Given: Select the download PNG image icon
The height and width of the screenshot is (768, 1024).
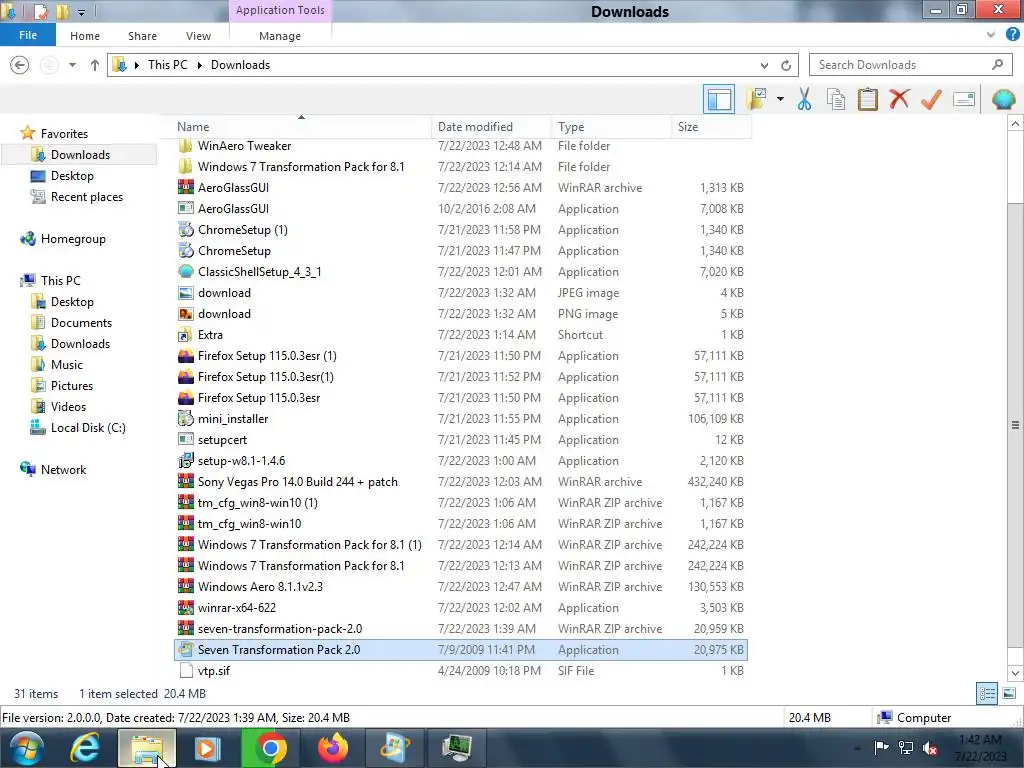Looking at the screenshot, I should (186, 313).
